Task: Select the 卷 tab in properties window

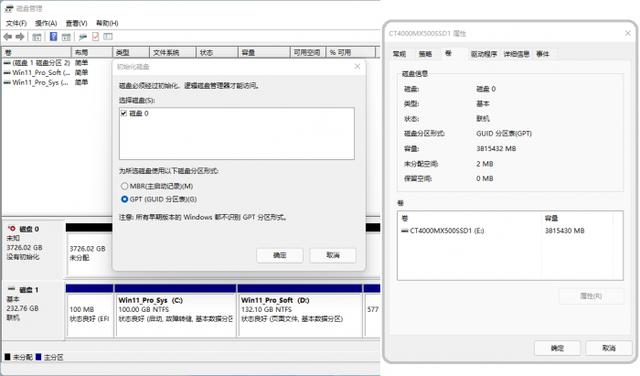Action: point(448,53)
